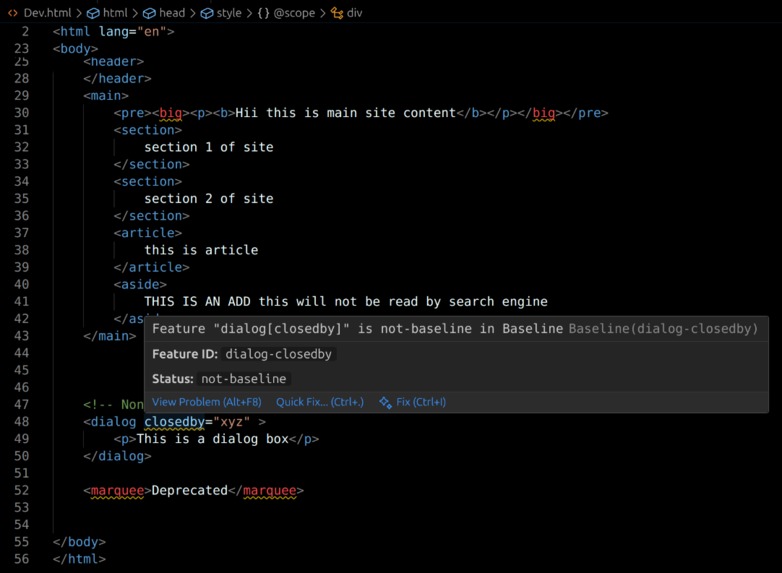Image resolution: width=782 pixels, height=573 pixels.
Task: Click the word Deprecated on line 52
Action: 190,491
